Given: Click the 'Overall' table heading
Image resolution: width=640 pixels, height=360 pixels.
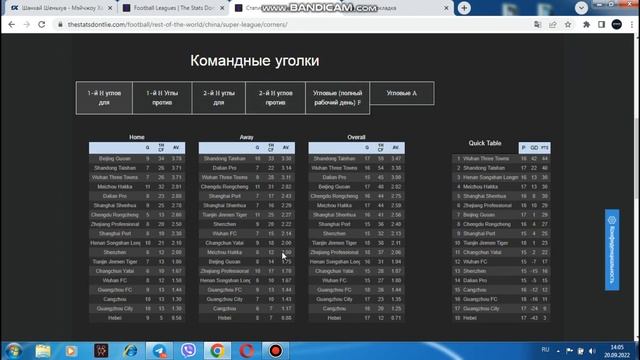Looking at the screenshot, I should (x=356, y=137).
